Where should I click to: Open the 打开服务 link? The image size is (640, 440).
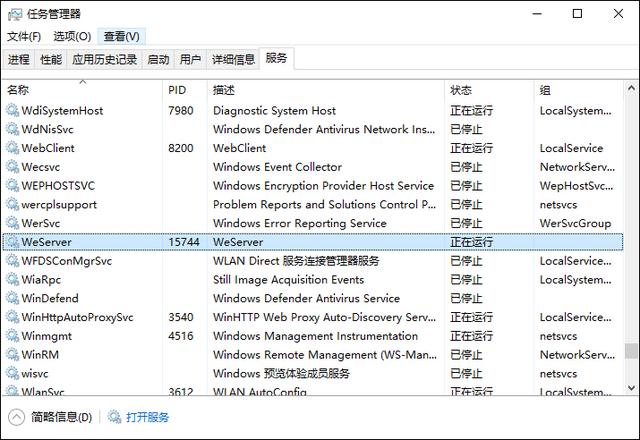[x=147, y=417]
